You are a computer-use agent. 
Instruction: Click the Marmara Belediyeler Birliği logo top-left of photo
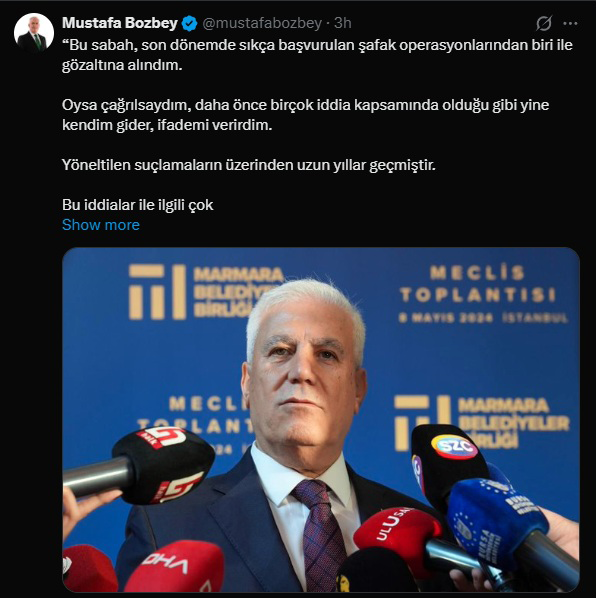click(x=206, y=291)
